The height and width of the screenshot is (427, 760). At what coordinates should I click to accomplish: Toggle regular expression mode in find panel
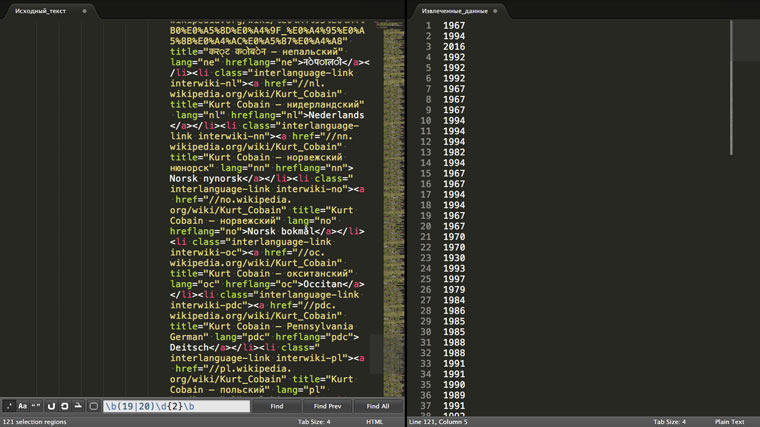(9, 406)
